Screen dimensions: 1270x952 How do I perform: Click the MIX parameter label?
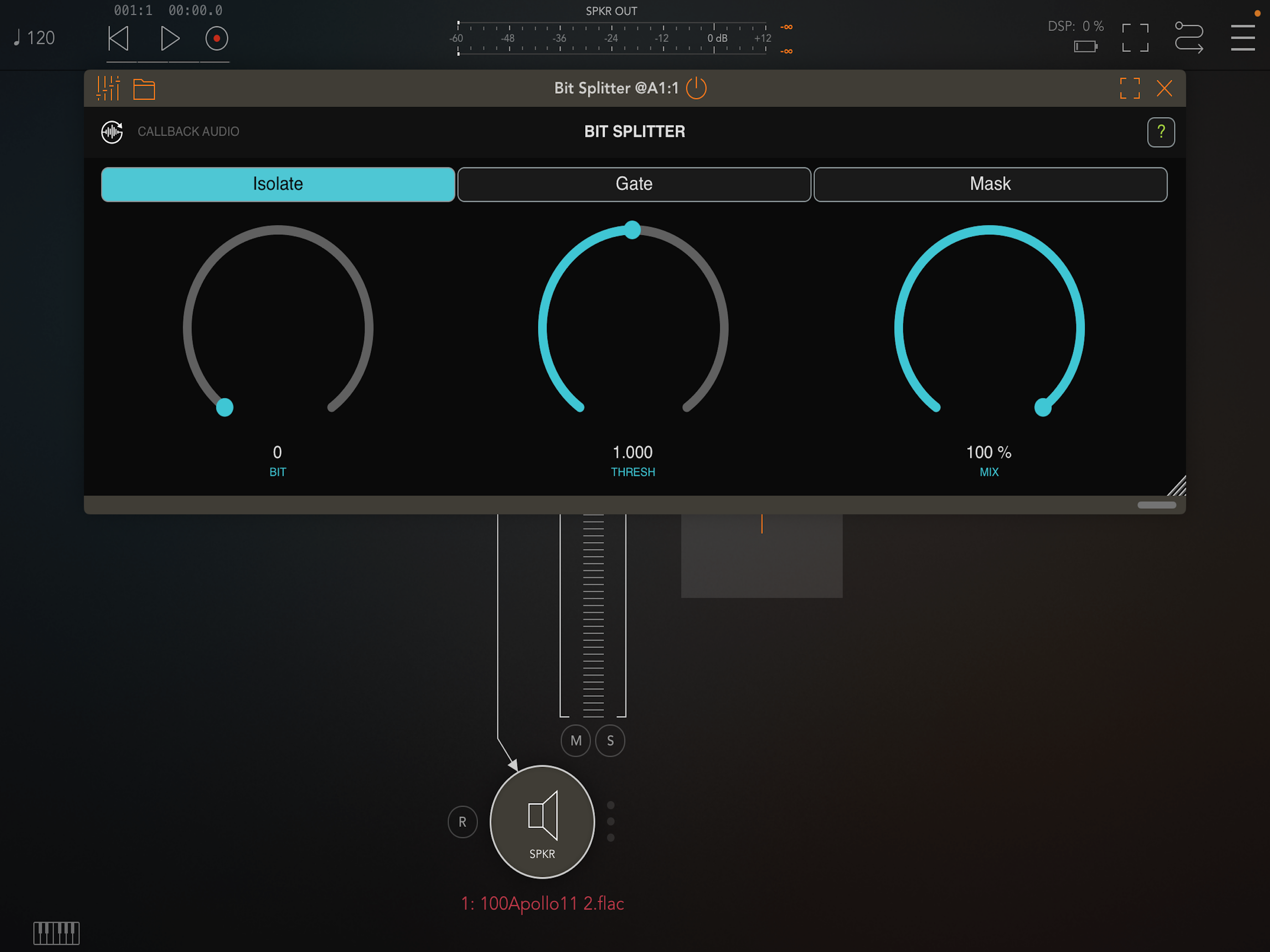[x=988, y=472]
